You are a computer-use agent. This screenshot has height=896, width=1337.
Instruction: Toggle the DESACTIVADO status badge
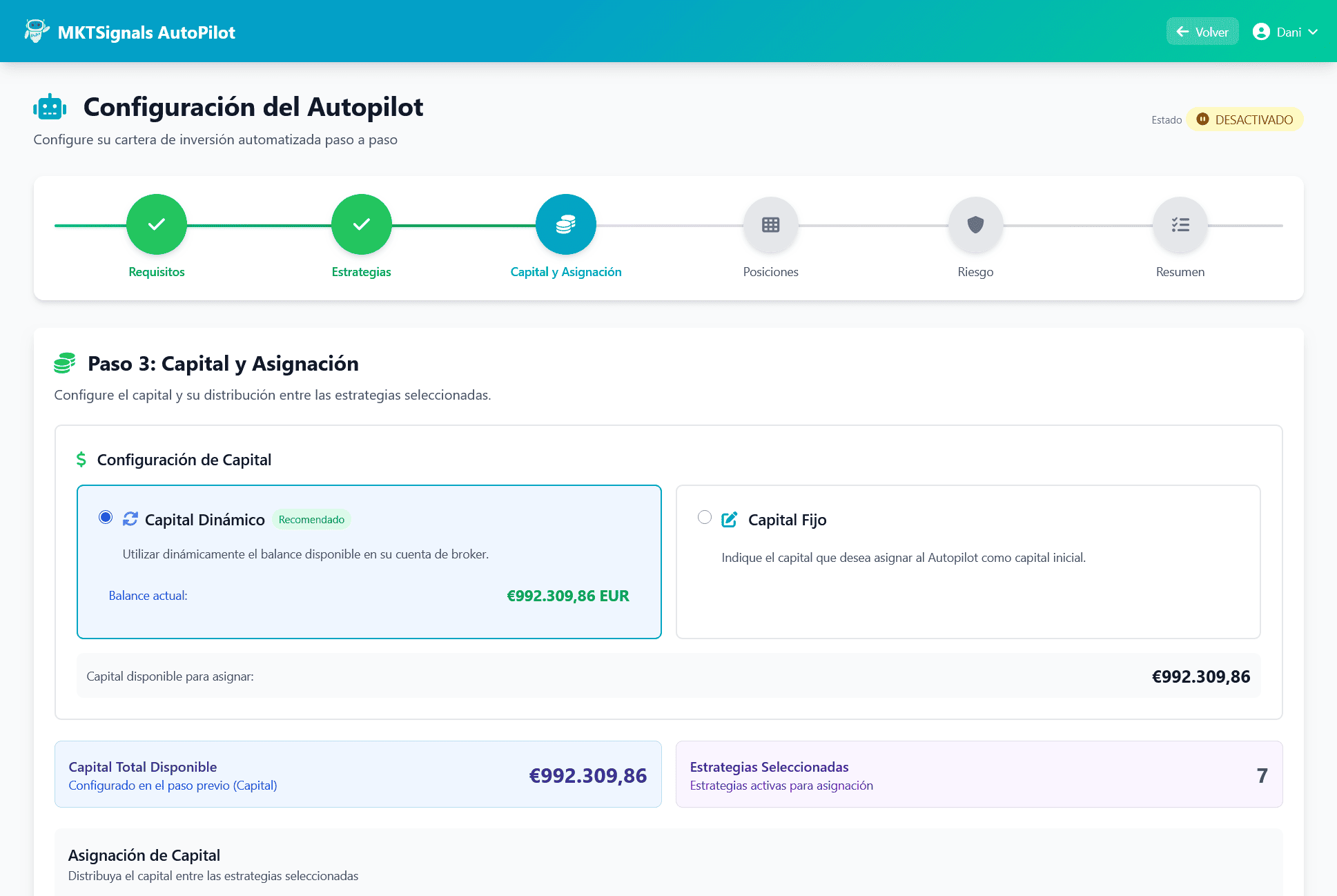pyautogui.click(x=1245, y=119)
